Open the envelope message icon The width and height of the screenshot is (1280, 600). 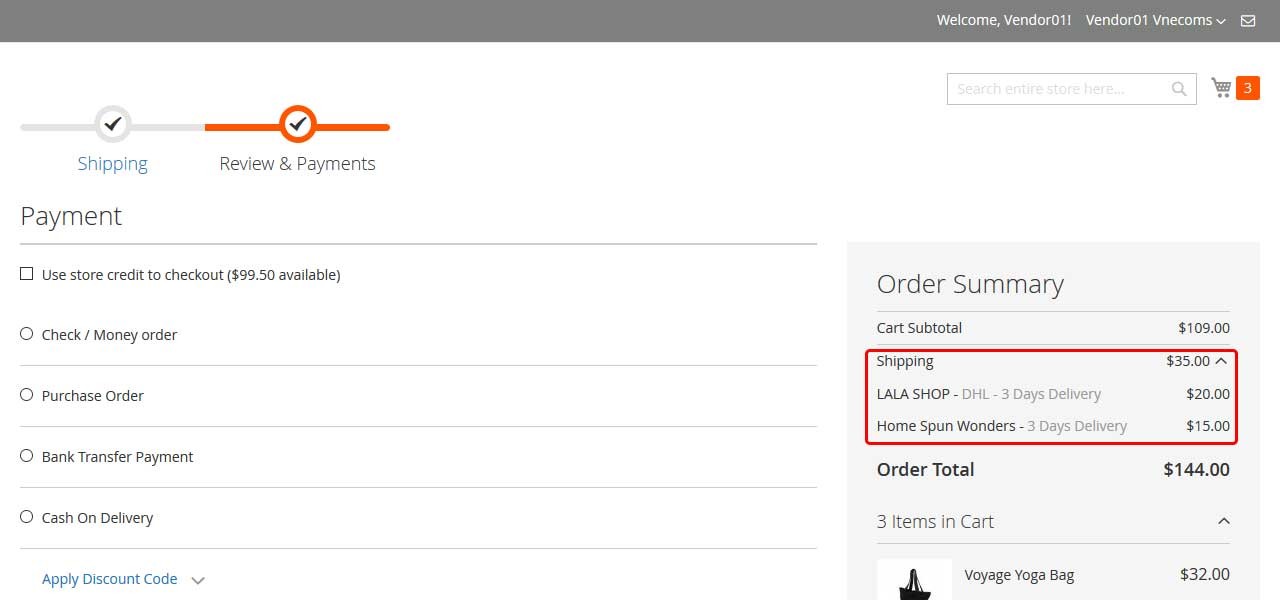1247,20
